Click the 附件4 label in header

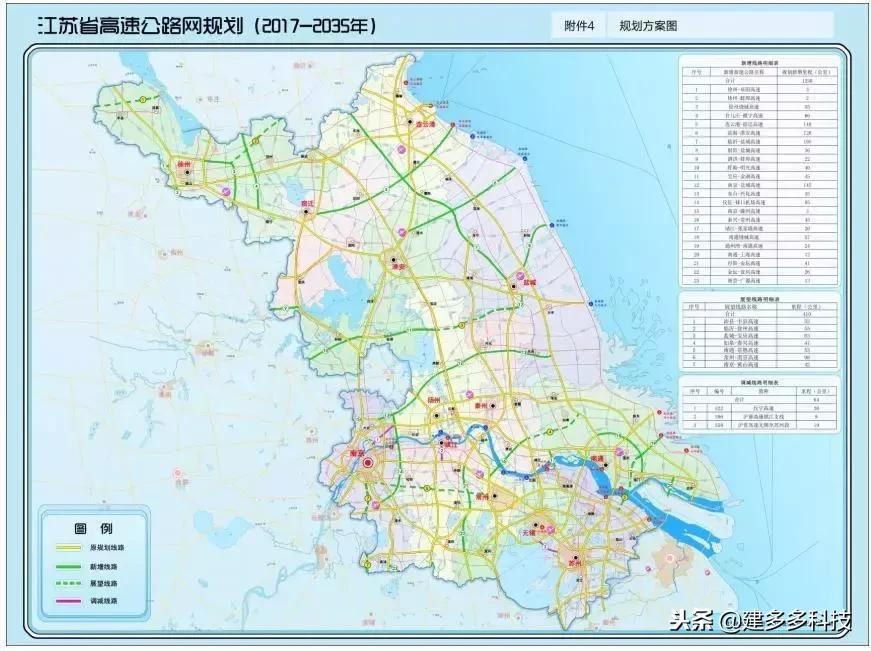point(579,26)
